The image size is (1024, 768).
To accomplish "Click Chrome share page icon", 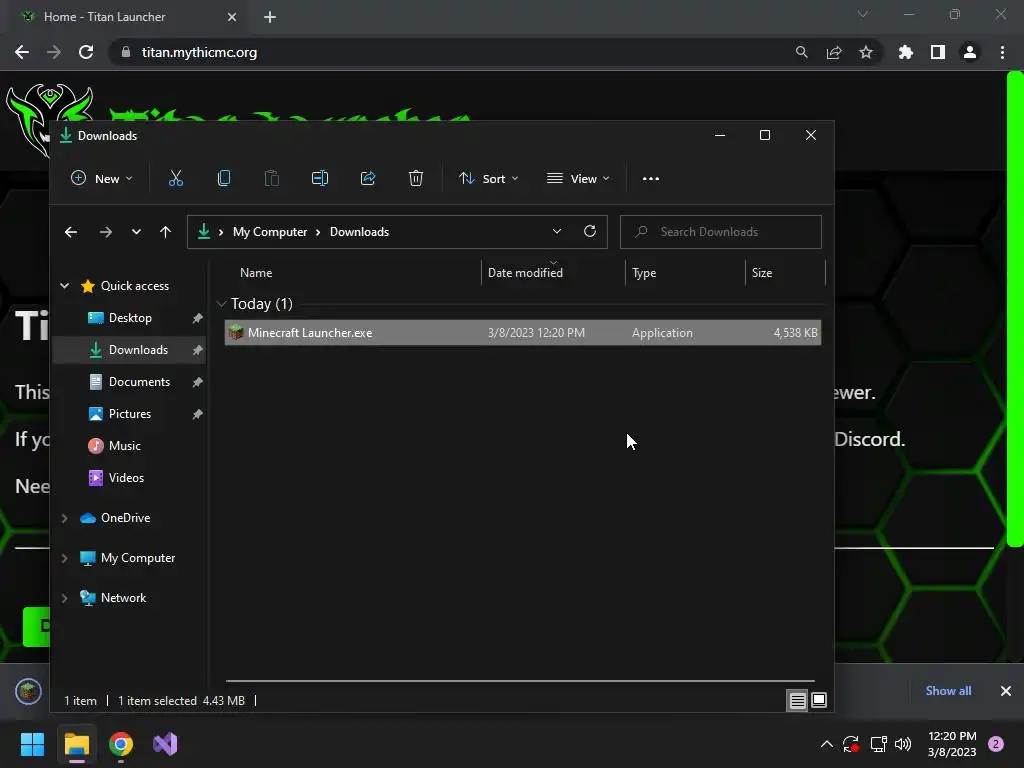I will pyautogui.click(x=834, y=52).
